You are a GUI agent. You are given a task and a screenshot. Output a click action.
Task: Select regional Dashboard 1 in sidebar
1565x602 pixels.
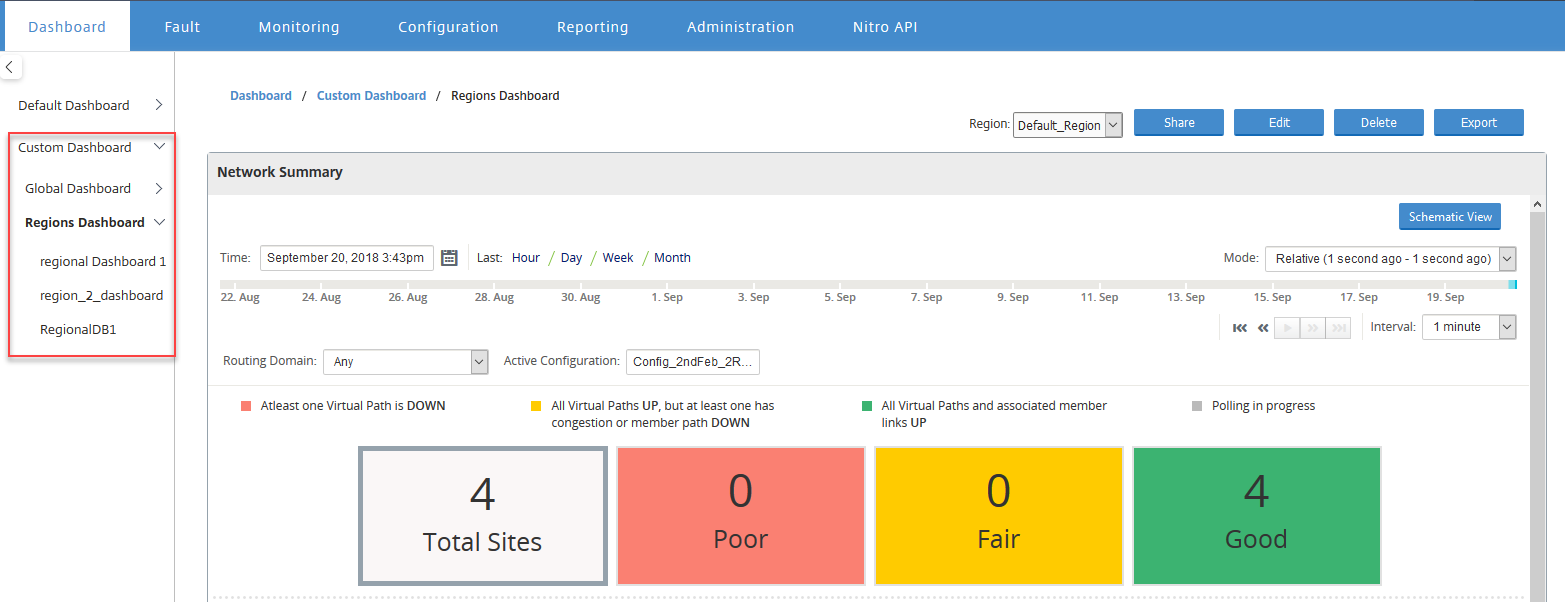click(x=103, y=262)
